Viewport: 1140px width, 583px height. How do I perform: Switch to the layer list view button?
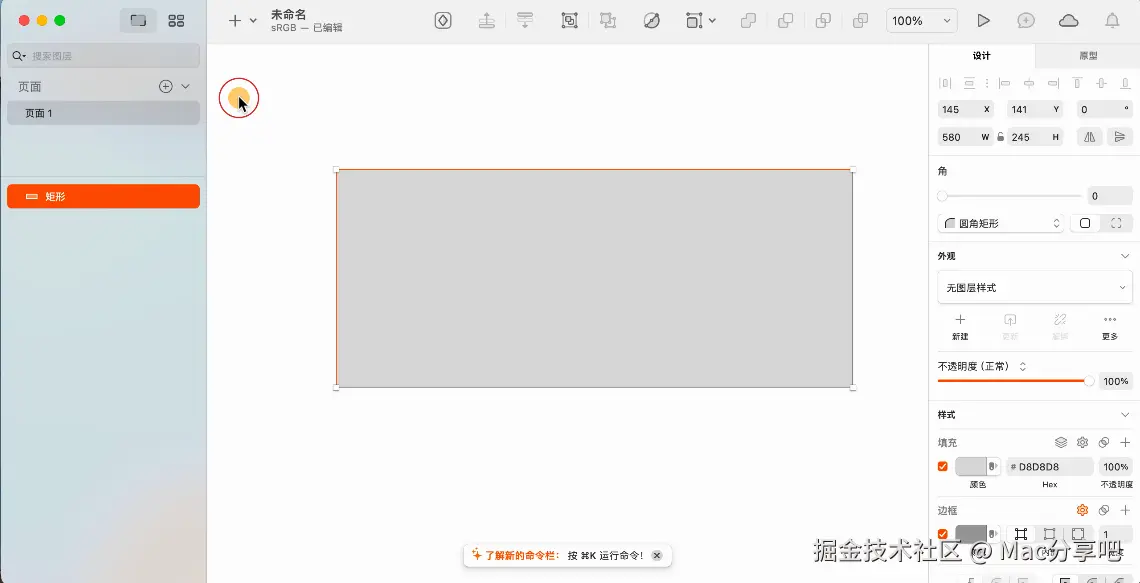click(x=138, y=21)
